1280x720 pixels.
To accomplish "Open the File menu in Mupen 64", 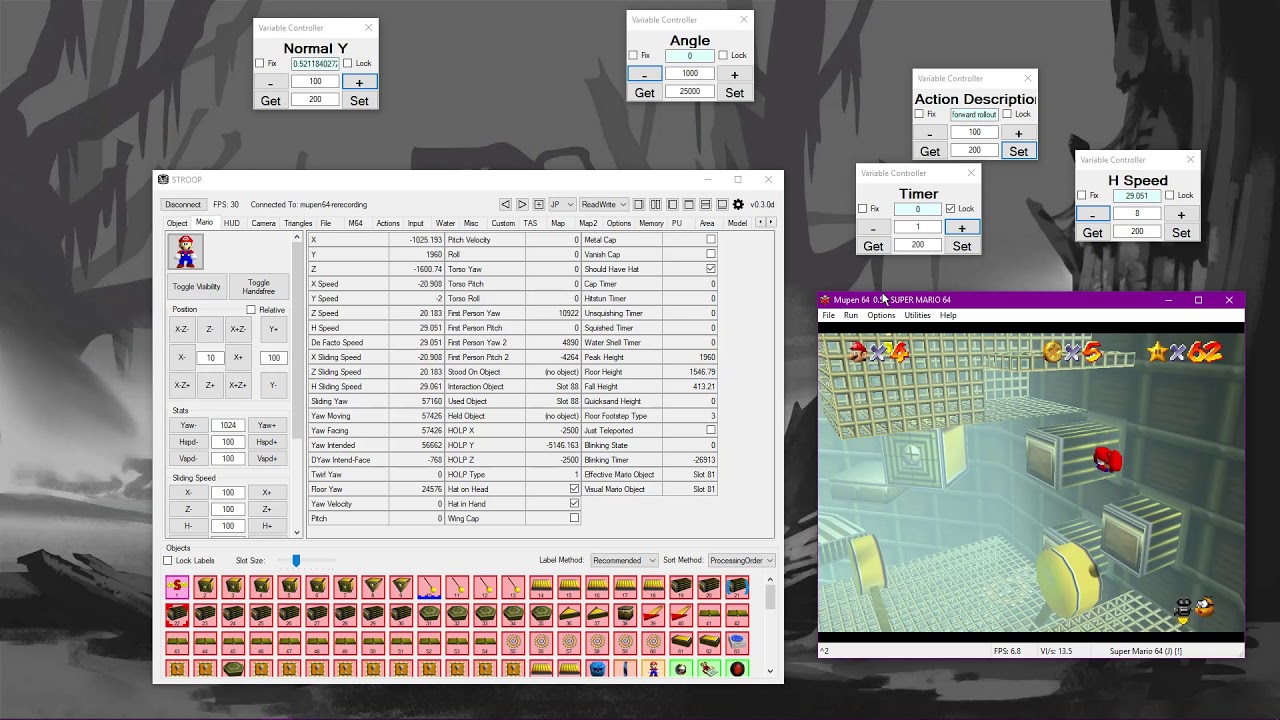I will click(828, 315).
